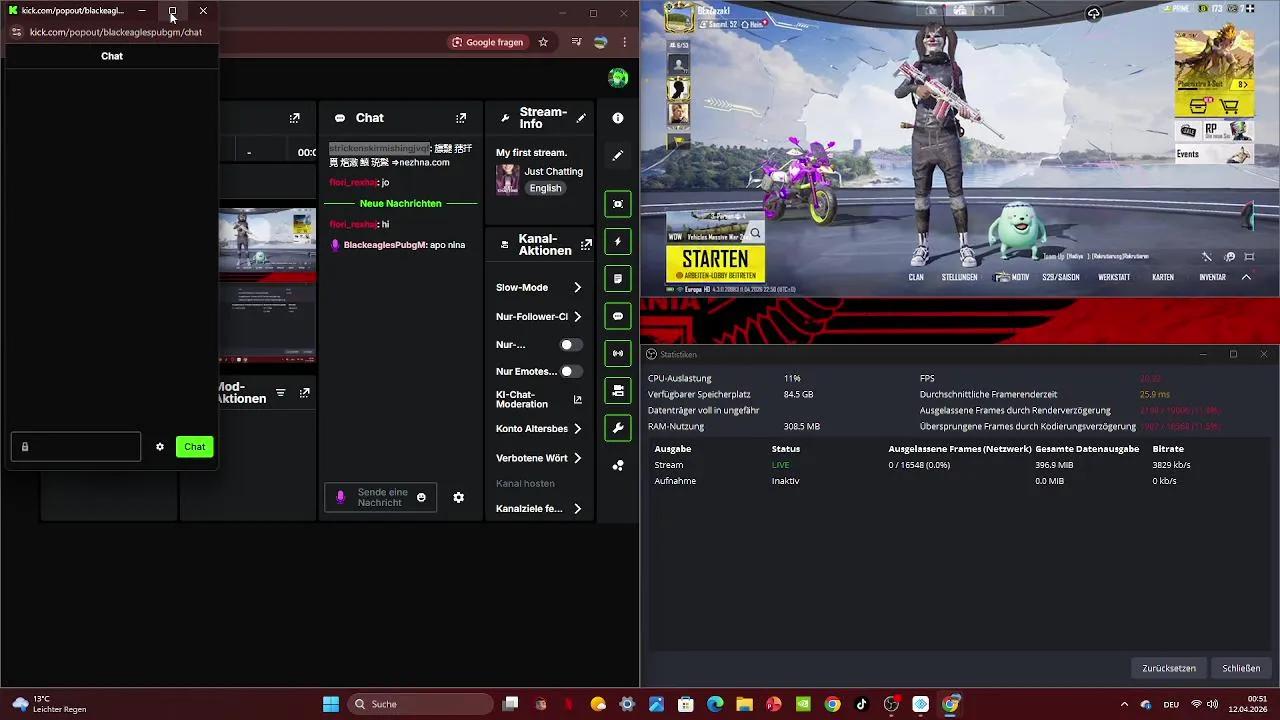Open the MOTIV menu in game
The image size is (1280, 720).
(x=1012, y=277)
